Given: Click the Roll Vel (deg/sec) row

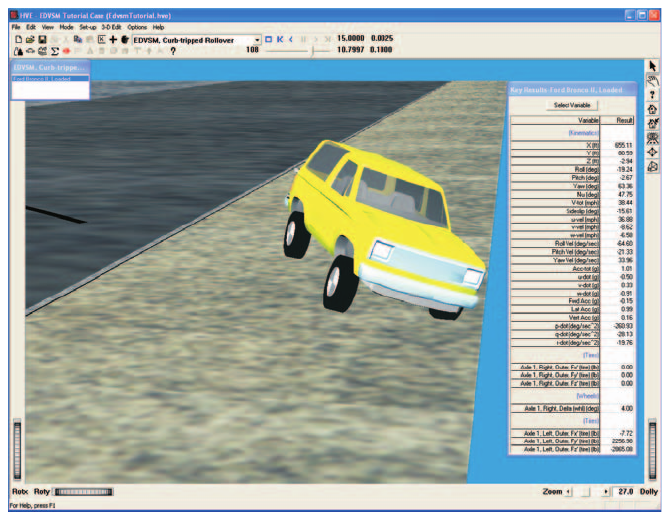Looking at the screenshot, I should [572, 244].
